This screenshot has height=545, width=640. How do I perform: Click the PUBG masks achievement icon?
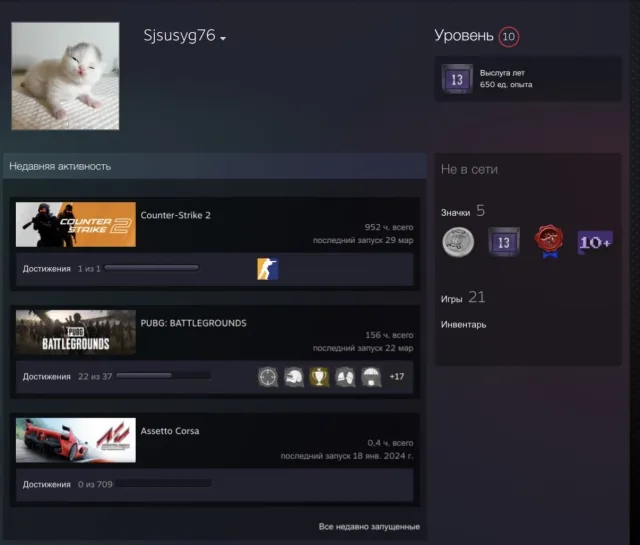pyautogui.click(x=345, y=376)
